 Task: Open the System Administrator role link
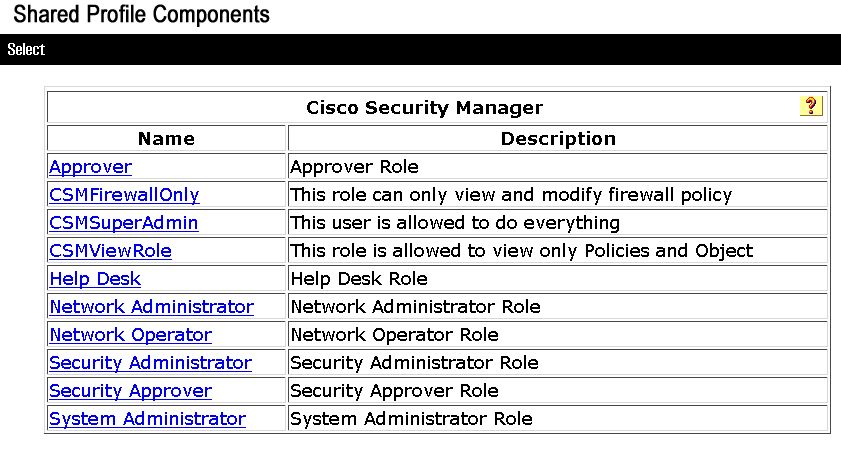click(147, 418)
